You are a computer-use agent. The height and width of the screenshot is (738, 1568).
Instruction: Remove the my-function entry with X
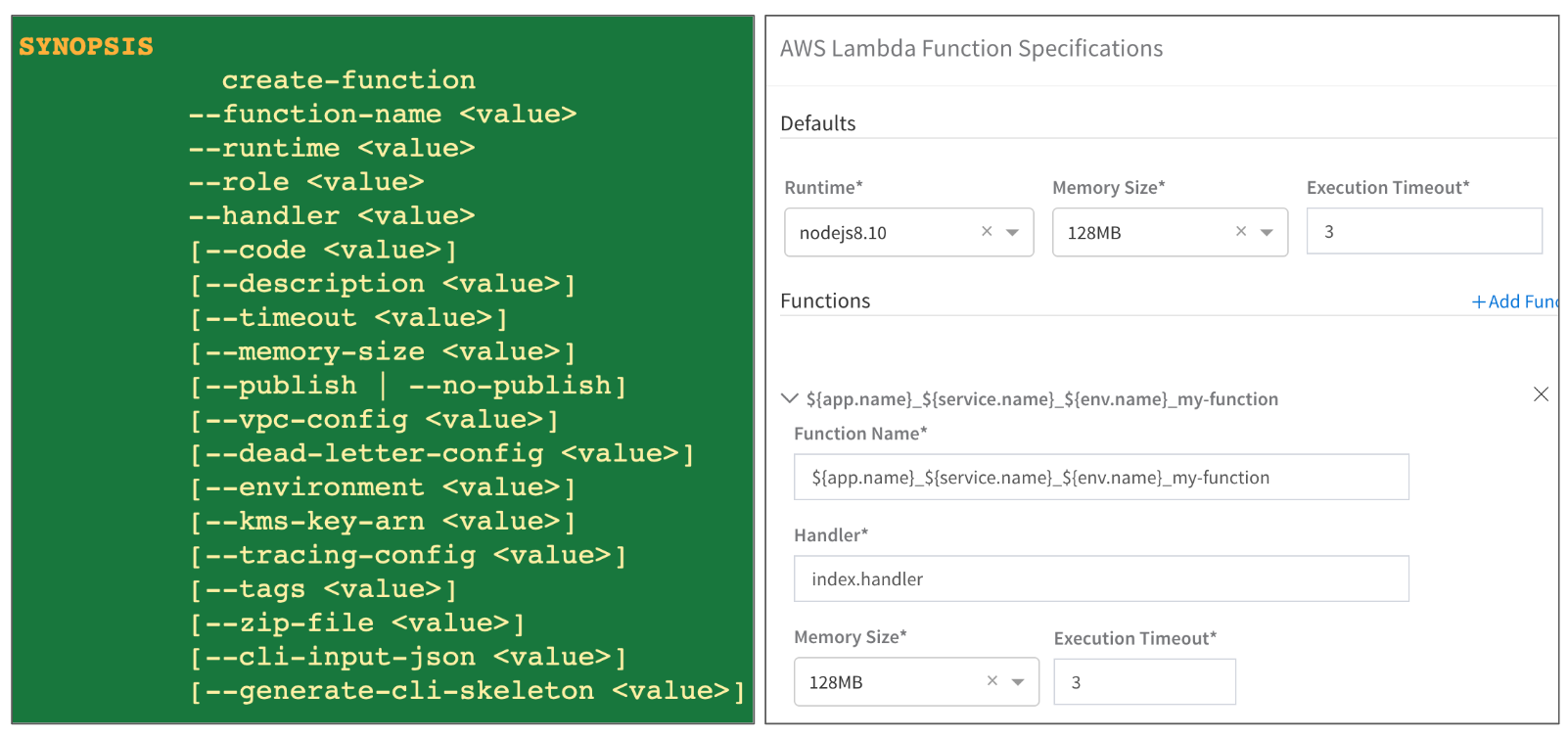pos(1541,394)
